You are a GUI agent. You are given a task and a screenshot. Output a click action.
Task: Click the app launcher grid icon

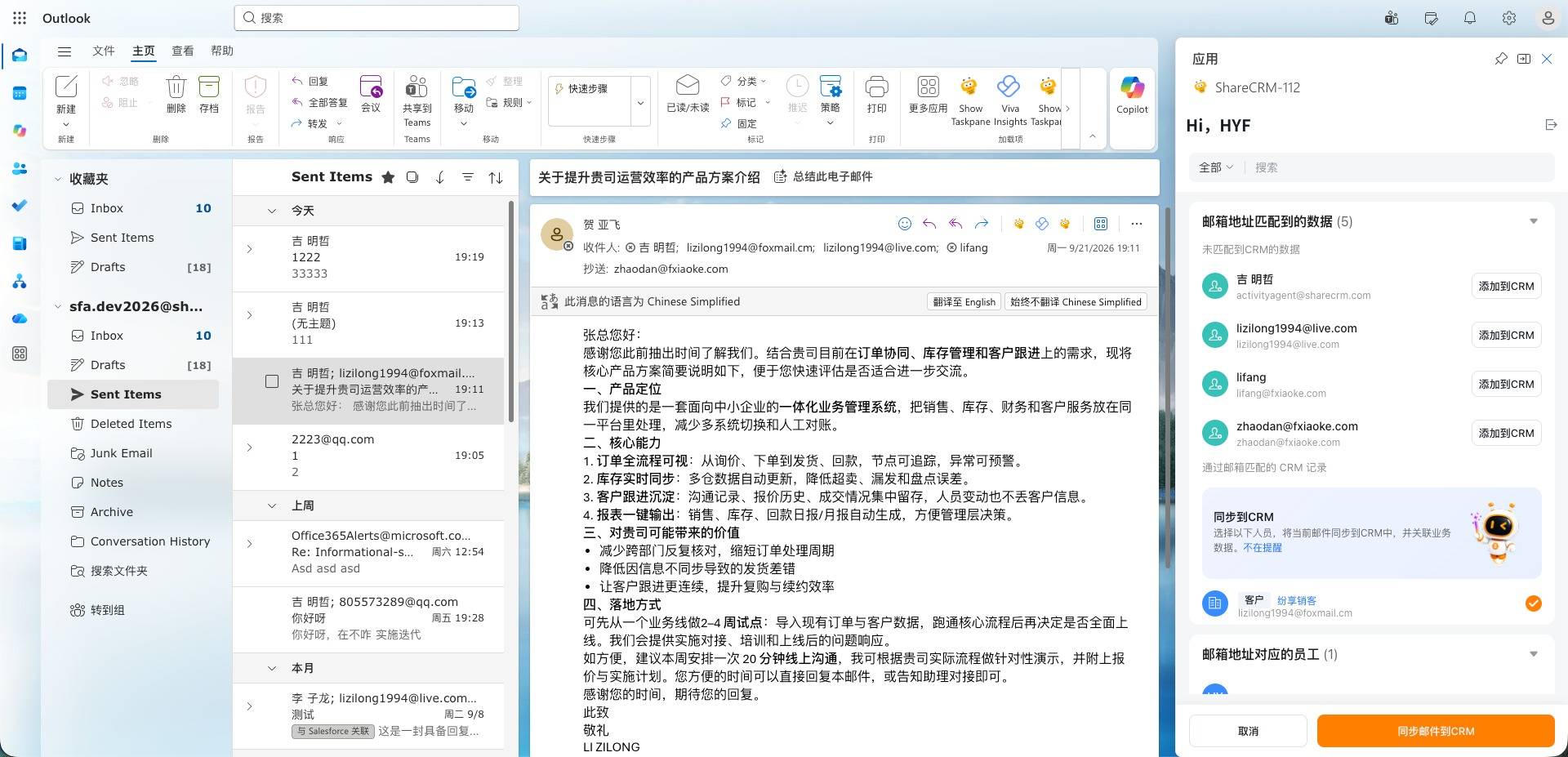click(x=20, y=18)
